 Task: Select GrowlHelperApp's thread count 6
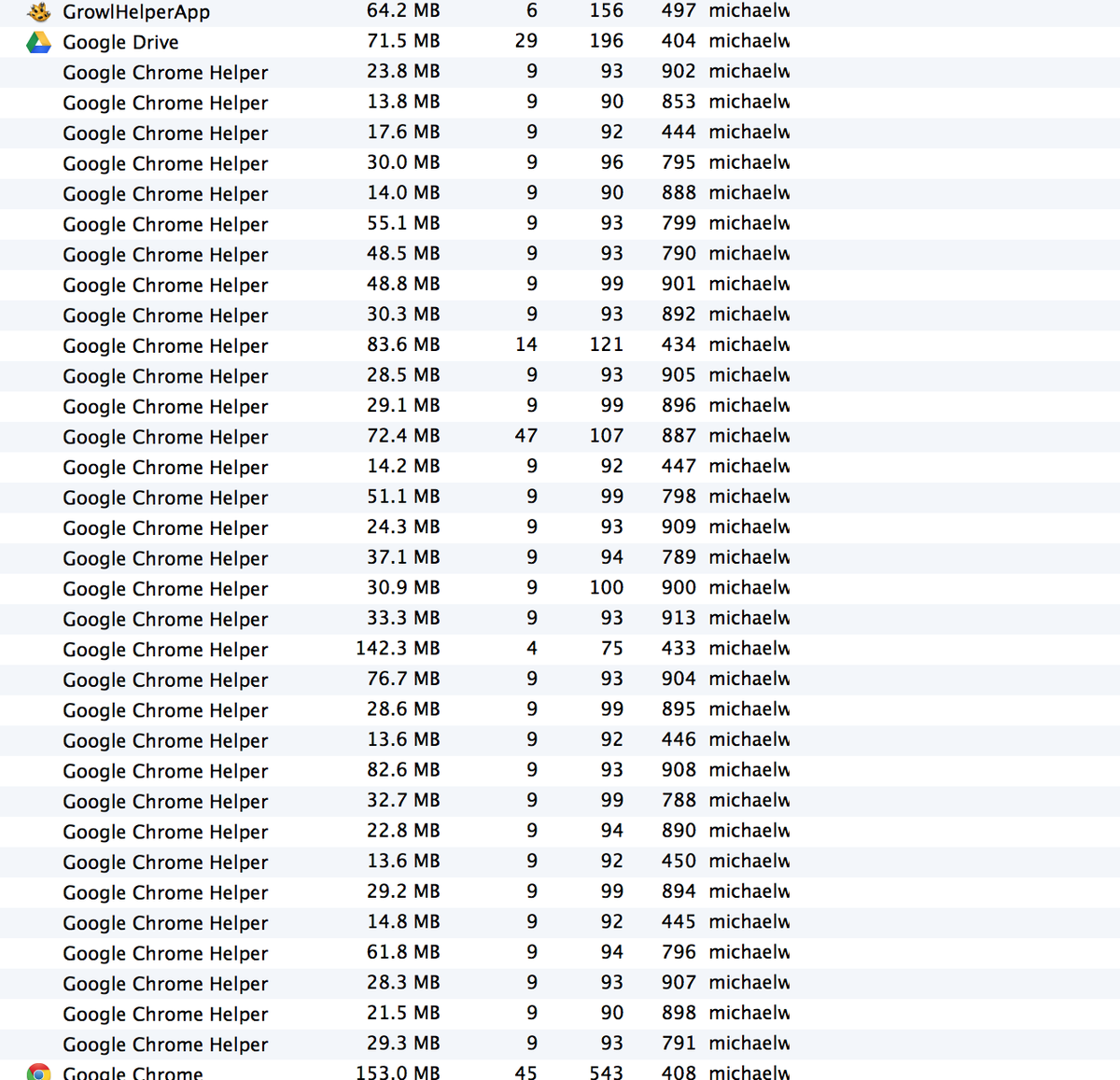(x=532, y=10)
